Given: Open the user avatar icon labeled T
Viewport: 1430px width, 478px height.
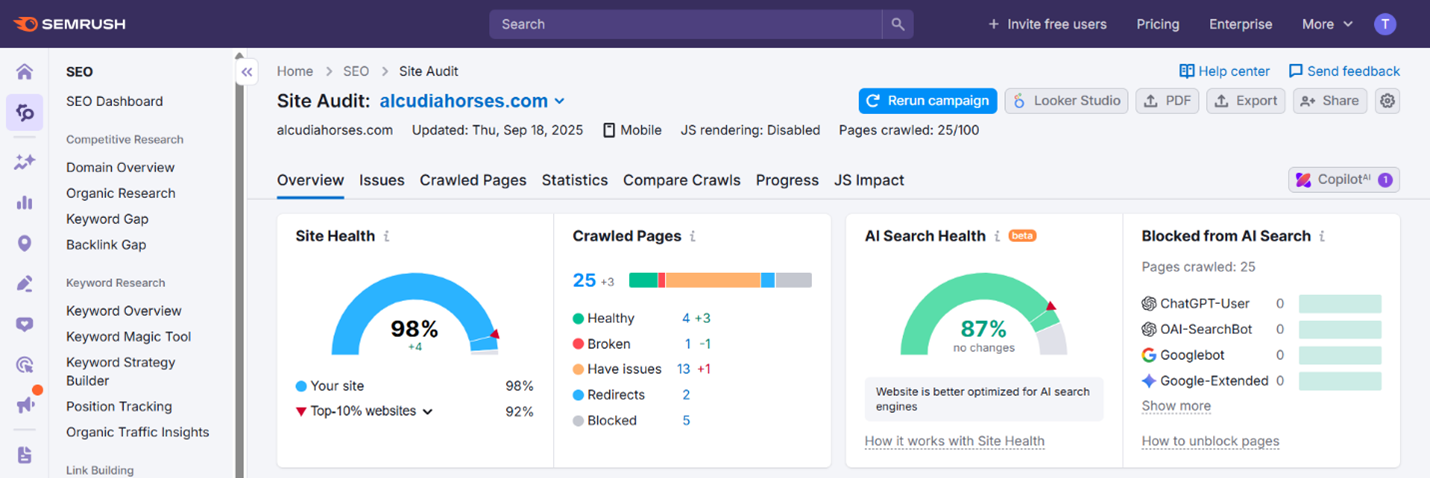Looking at the screenshot, I should coord(1384,24).
